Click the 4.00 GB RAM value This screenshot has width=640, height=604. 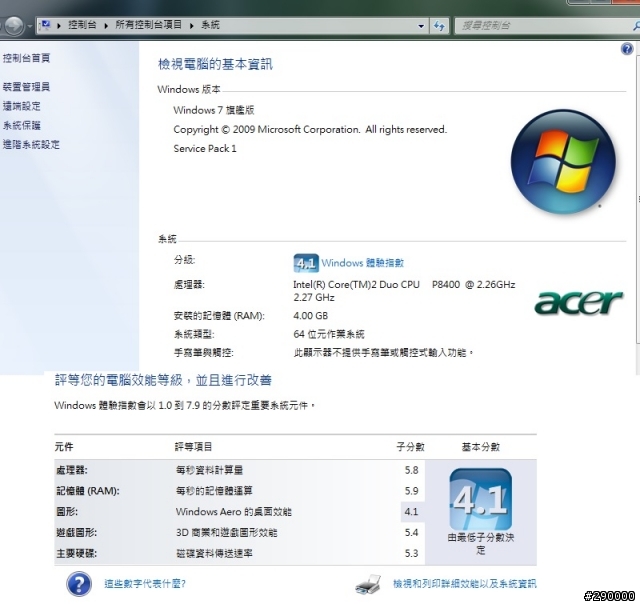(311, 316)
